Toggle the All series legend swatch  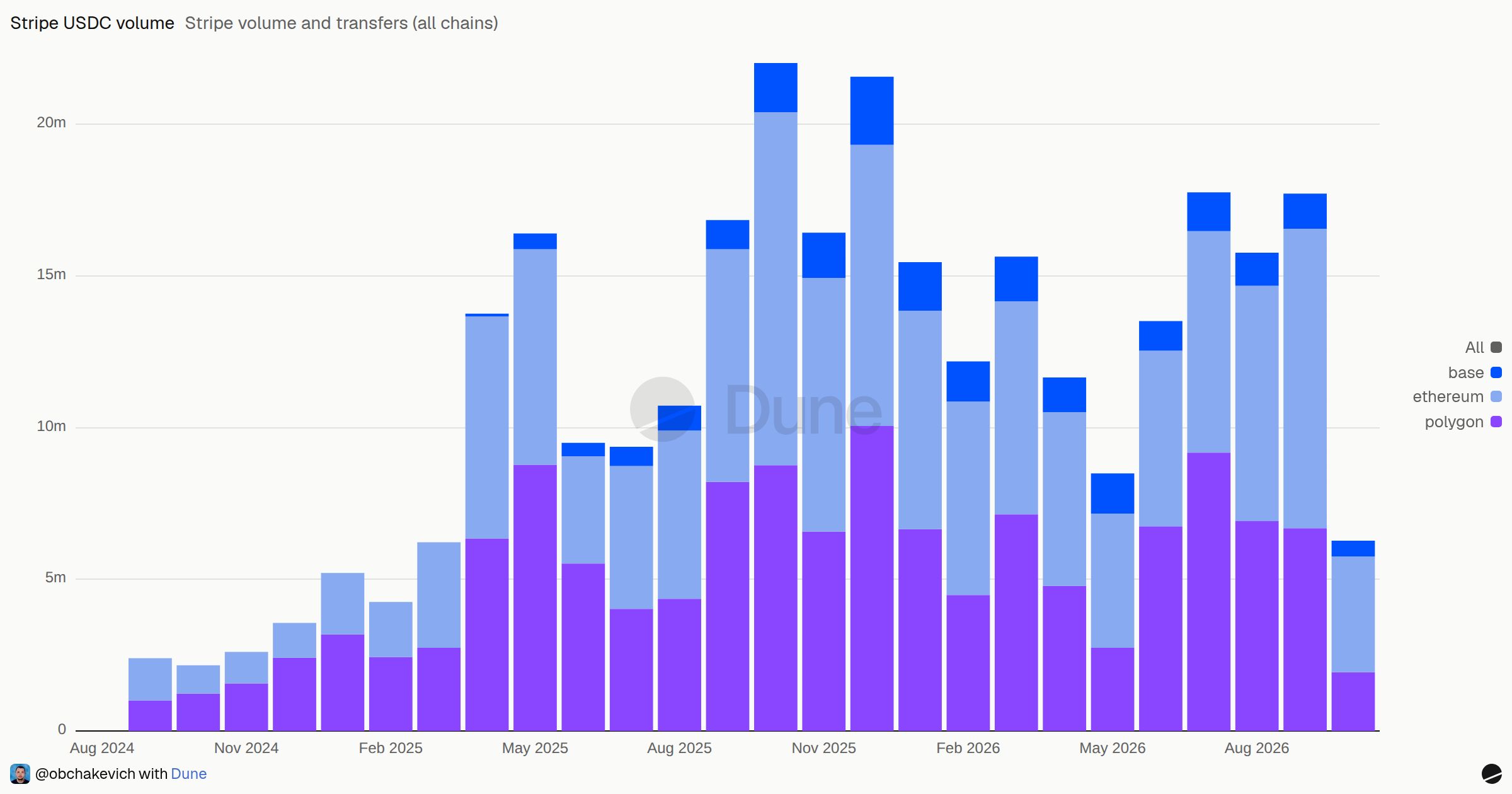(x=1496, y=347)
